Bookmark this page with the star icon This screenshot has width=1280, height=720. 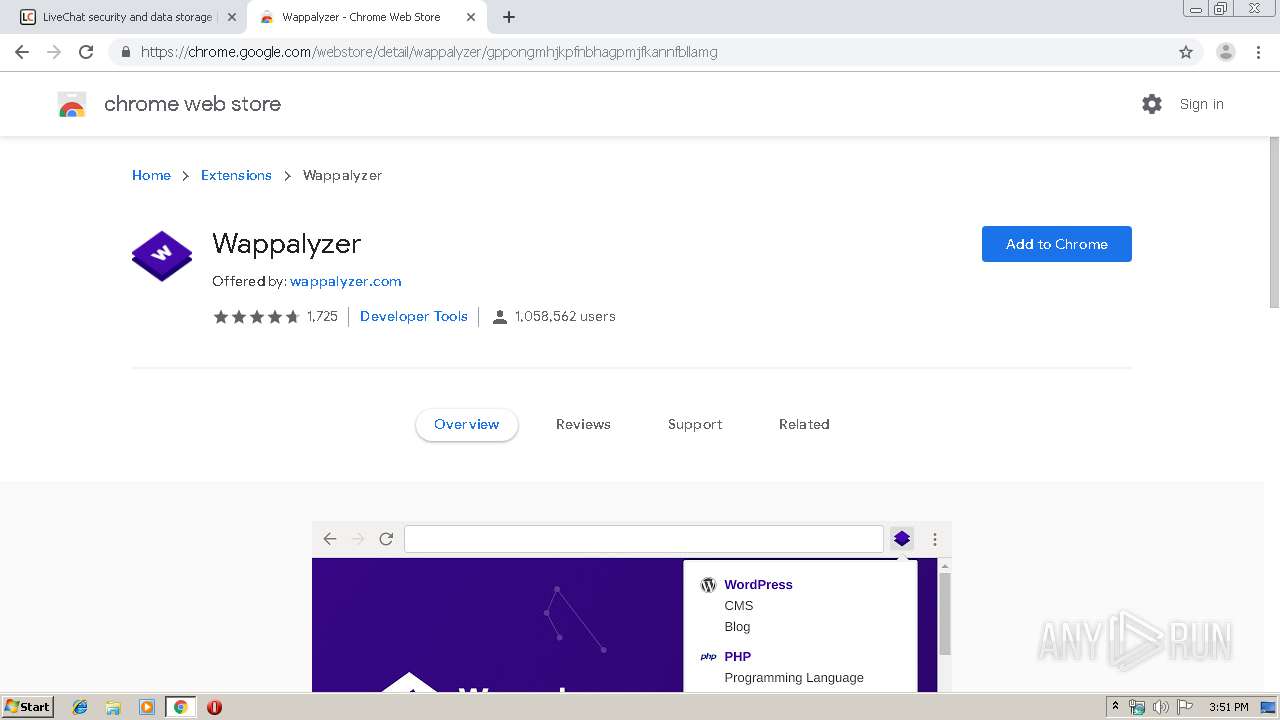pos(1186,52)
